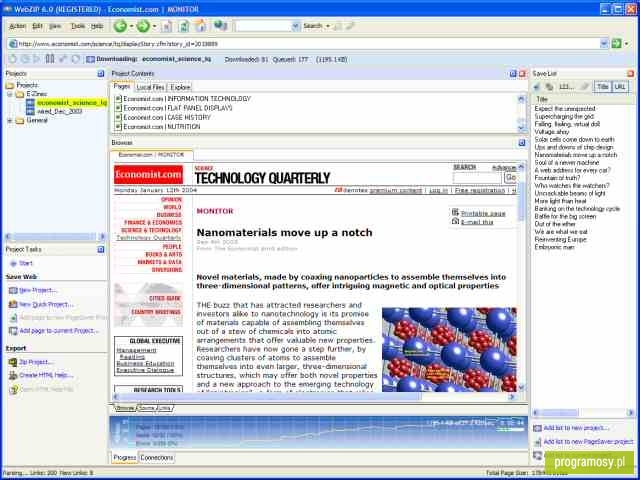Click the Add list to new project icon
The width and height of the screenshot is (640, 480).
coord(538,428)
